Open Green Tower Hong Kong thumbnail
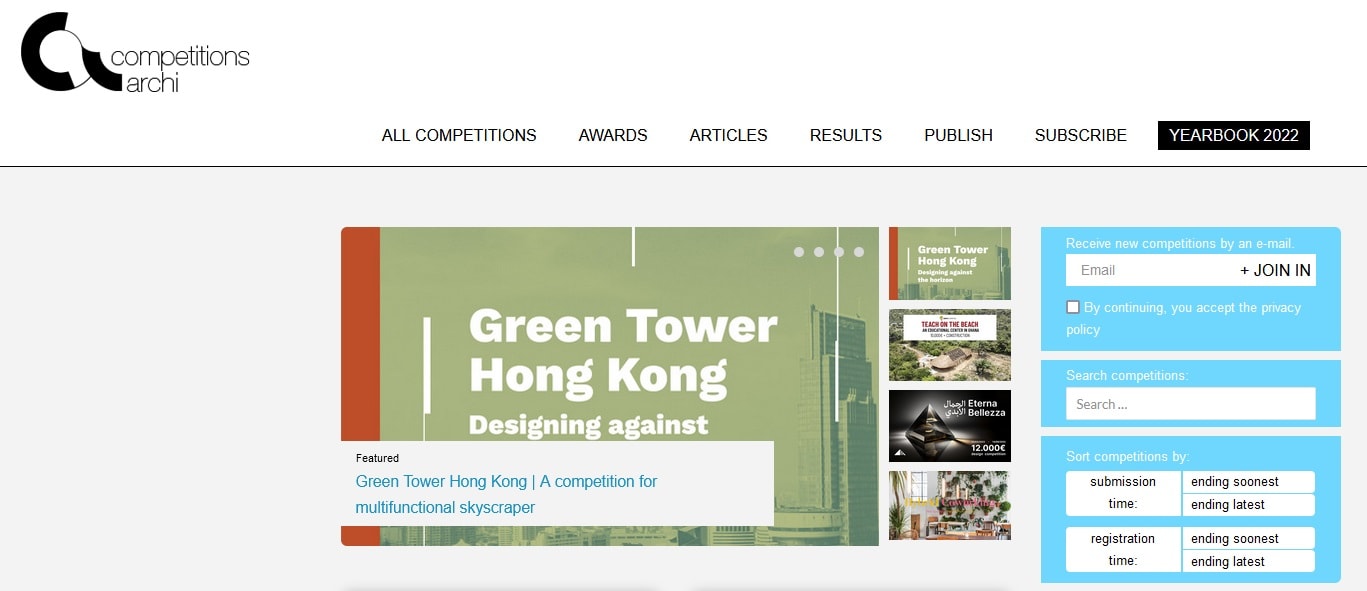The width and height of the screenshot is (1367, 591). pos(949,263)
